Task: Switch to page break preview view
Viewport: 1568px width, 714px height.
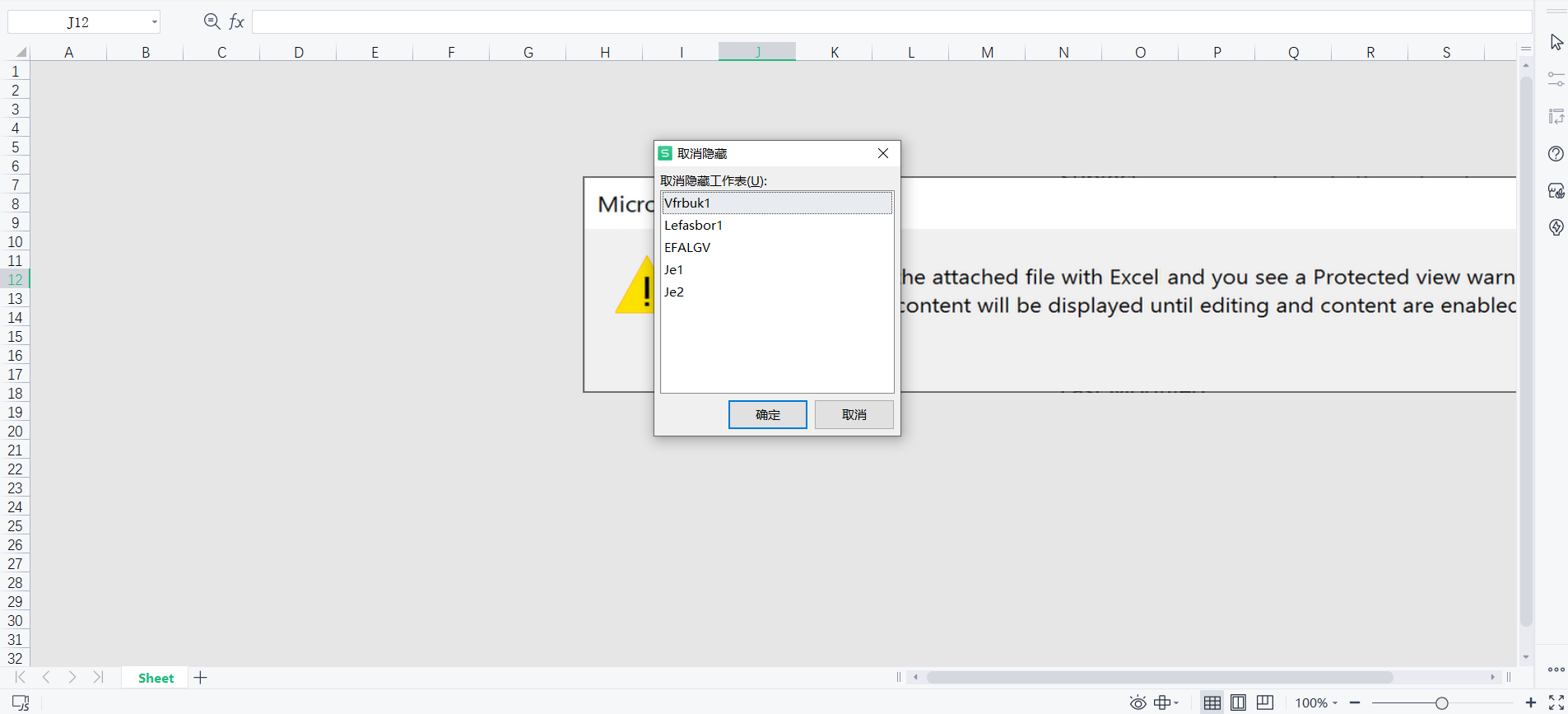Action: 1265,702
